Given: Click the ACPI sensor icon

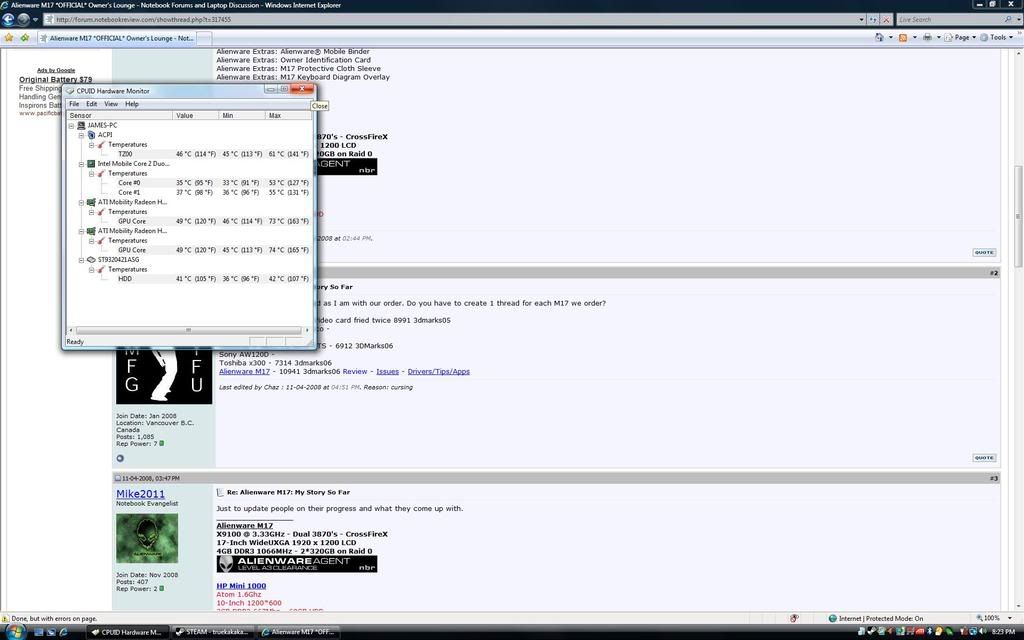Looking at the screenshot, I should (91, 135).
